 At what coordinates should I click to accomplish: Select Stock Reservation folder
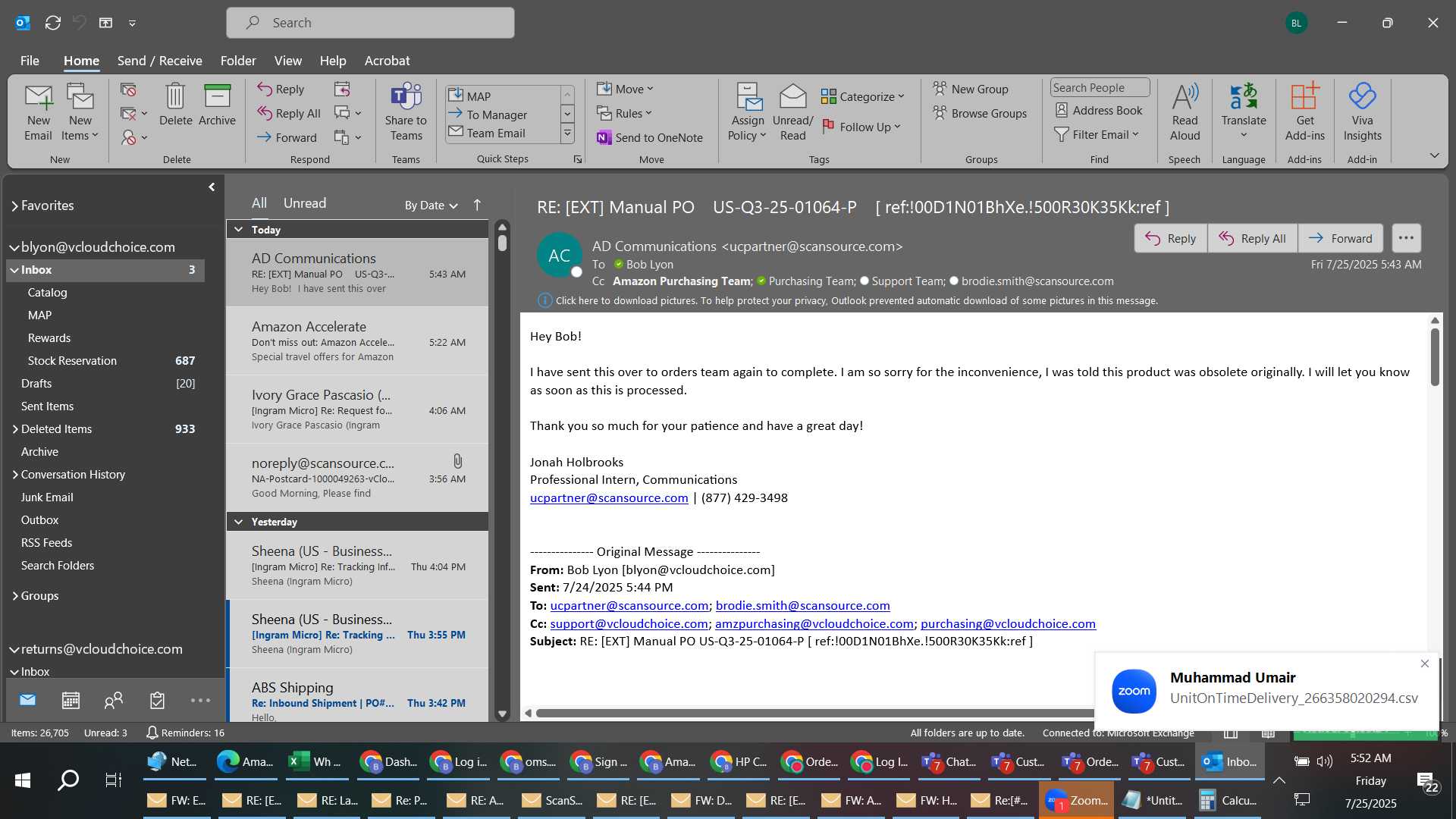[105, 361]
